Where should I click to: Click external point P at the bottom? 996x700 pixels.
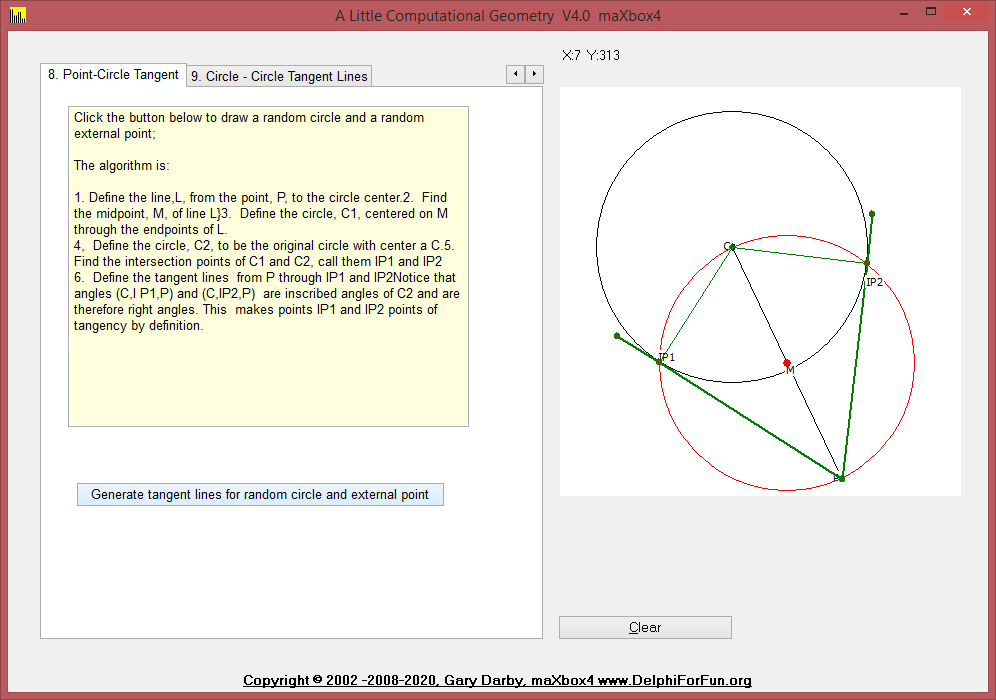[841, 479]
